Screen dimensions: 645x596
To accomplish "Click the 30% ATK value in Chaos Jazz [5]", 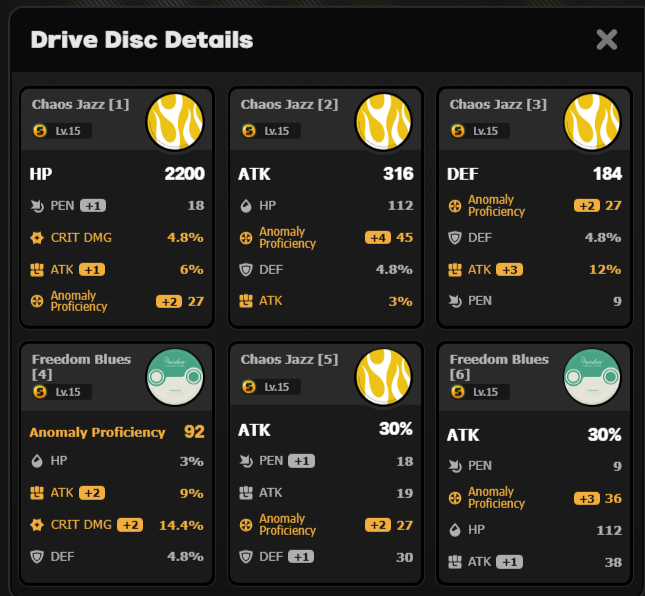I will pos(396,429).
